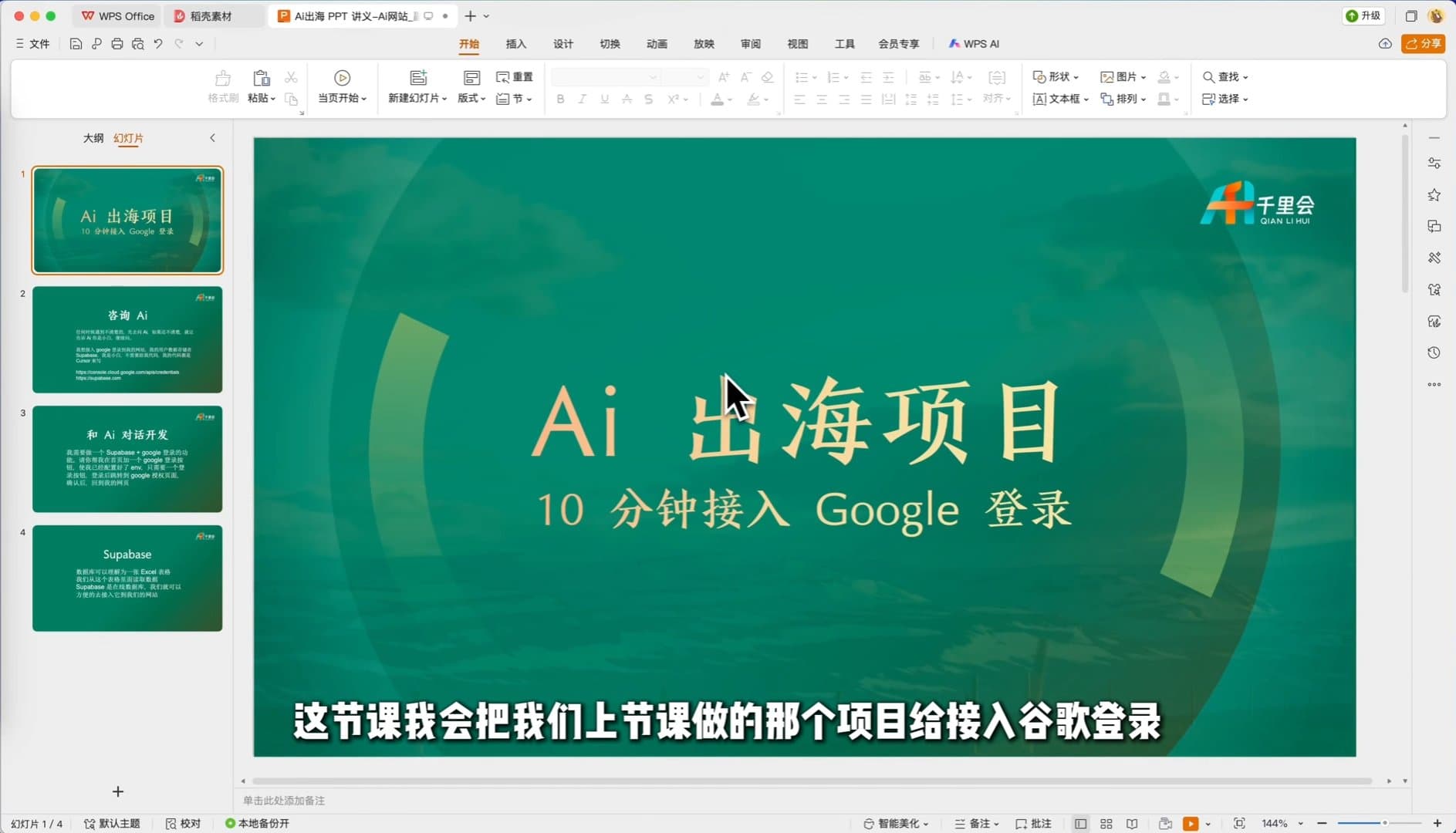This screenshot has height=833, width=1456.
Task: Open WPS AI from the ribbon
Action: coord(974,43)
